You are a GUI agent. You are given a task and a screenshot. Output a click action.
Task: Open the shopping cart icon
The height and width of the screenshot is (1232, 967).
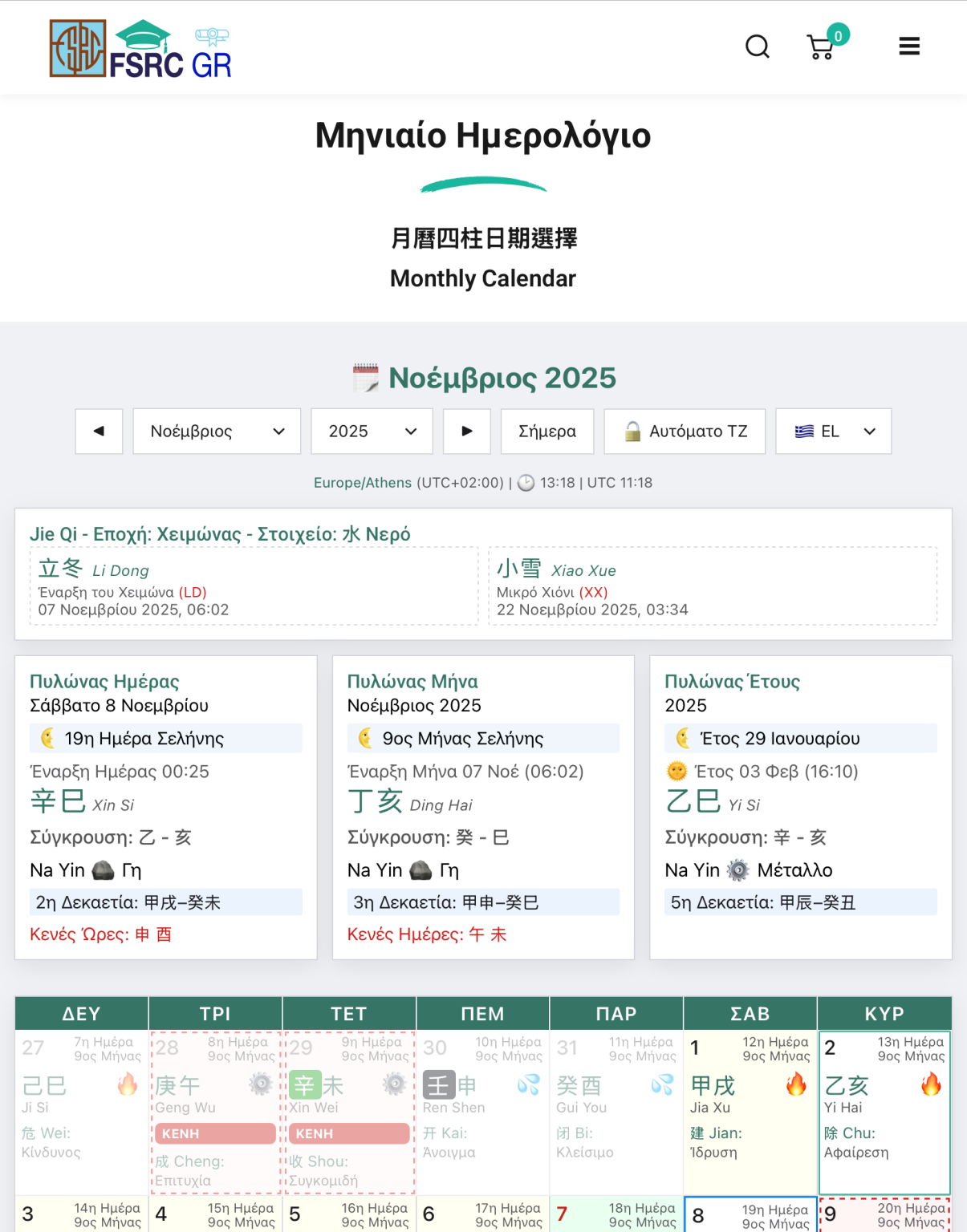tap(820, 47)
